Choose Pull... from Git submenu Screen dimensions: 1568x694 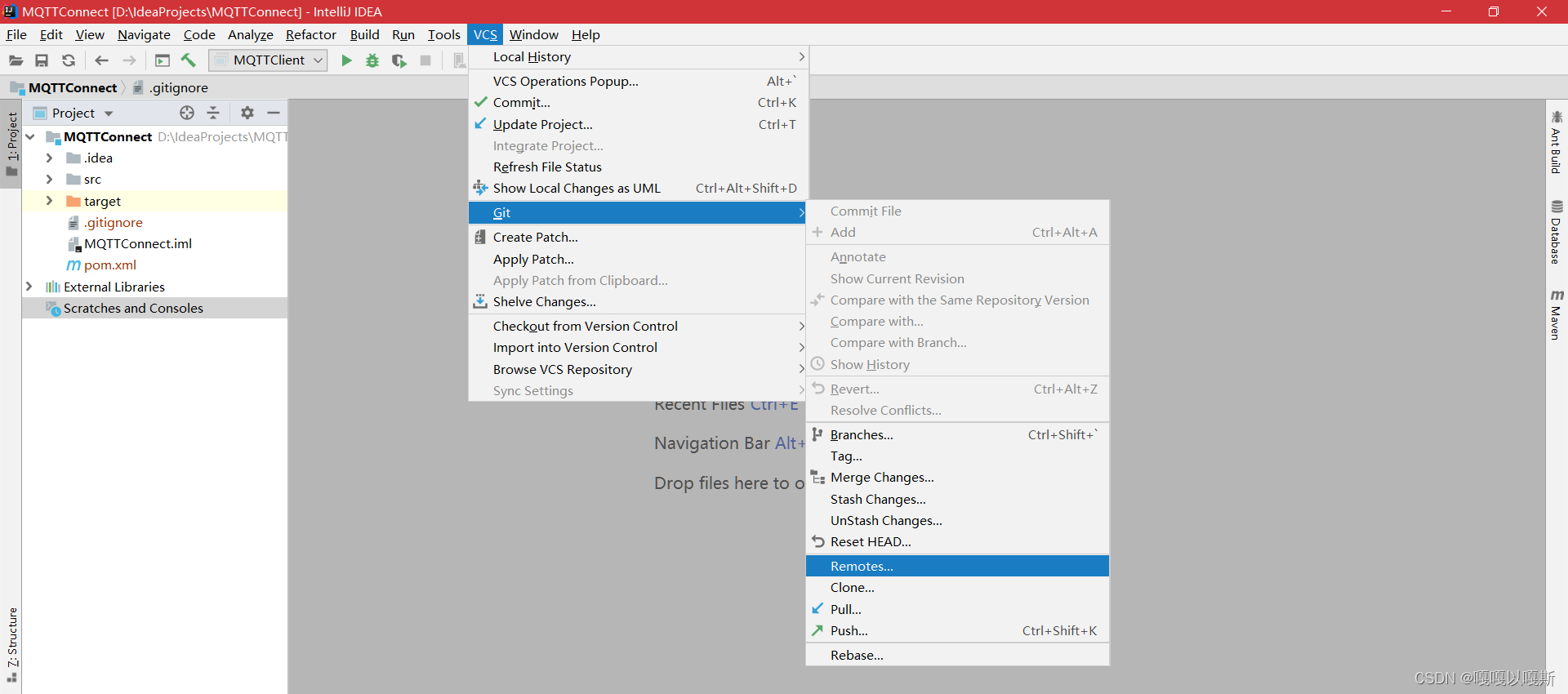click(957, 609)
